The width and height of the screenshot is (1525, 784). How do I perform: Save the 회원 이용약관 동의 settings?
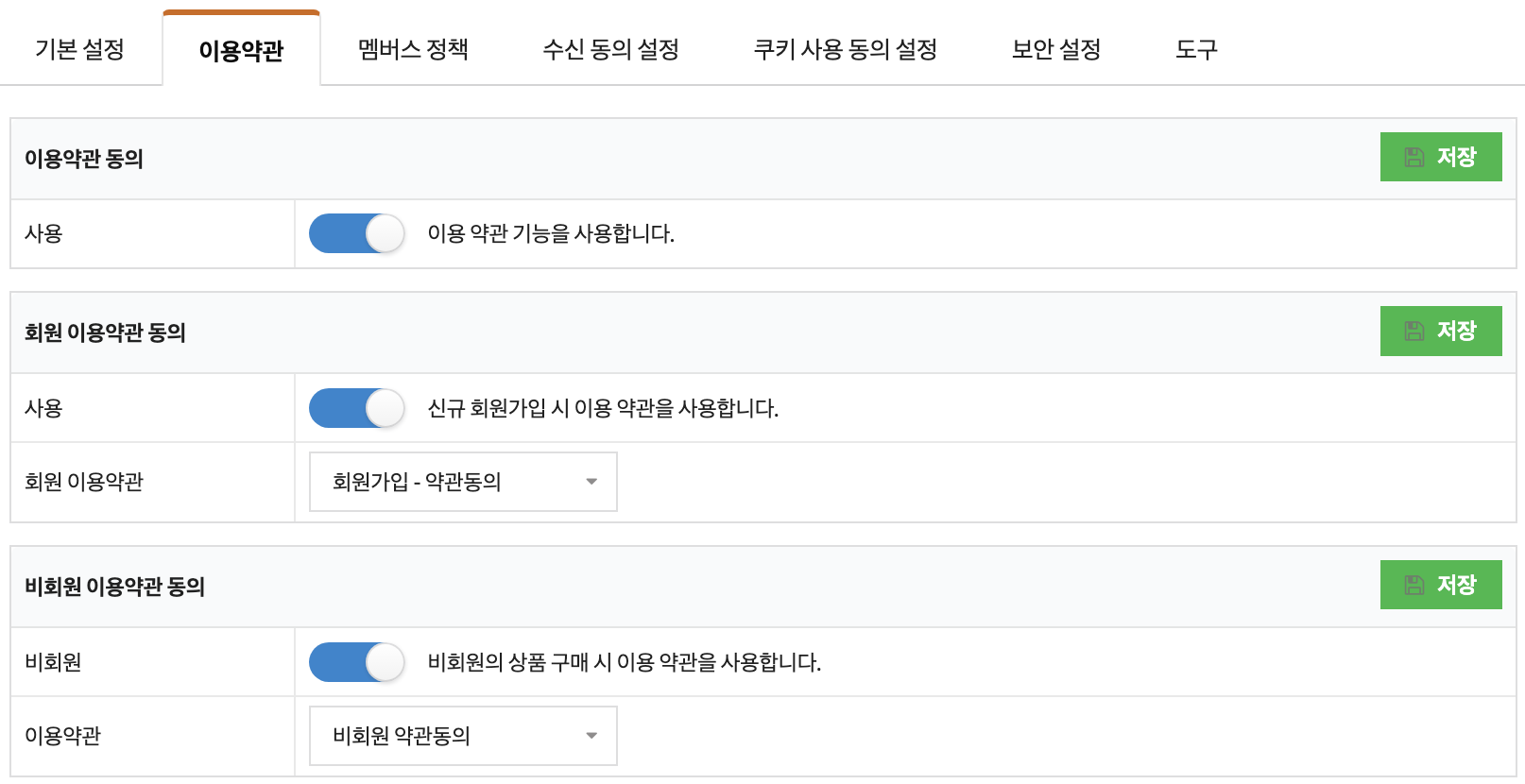point(1441,331)
